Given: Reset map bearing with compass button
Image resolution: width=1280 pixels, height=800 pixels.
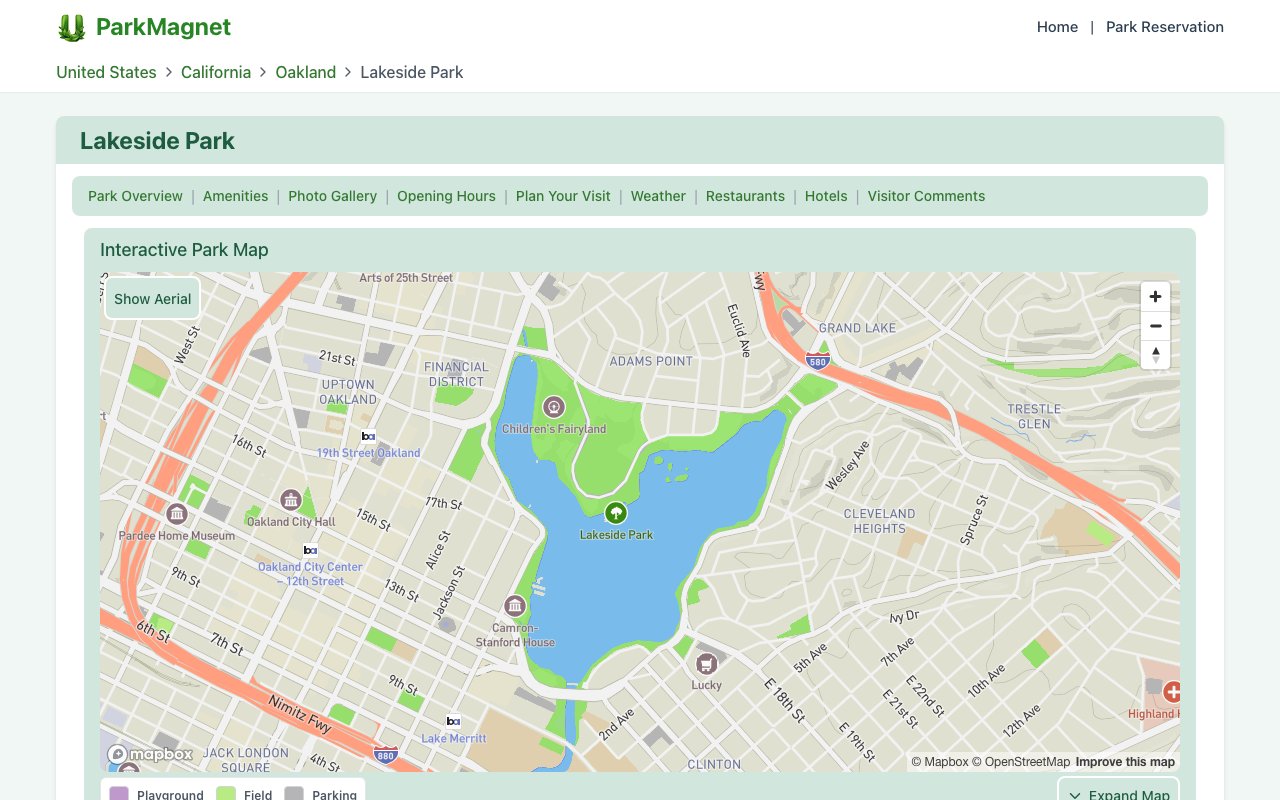Looking at the screenshot, I should pos(1155,354).
